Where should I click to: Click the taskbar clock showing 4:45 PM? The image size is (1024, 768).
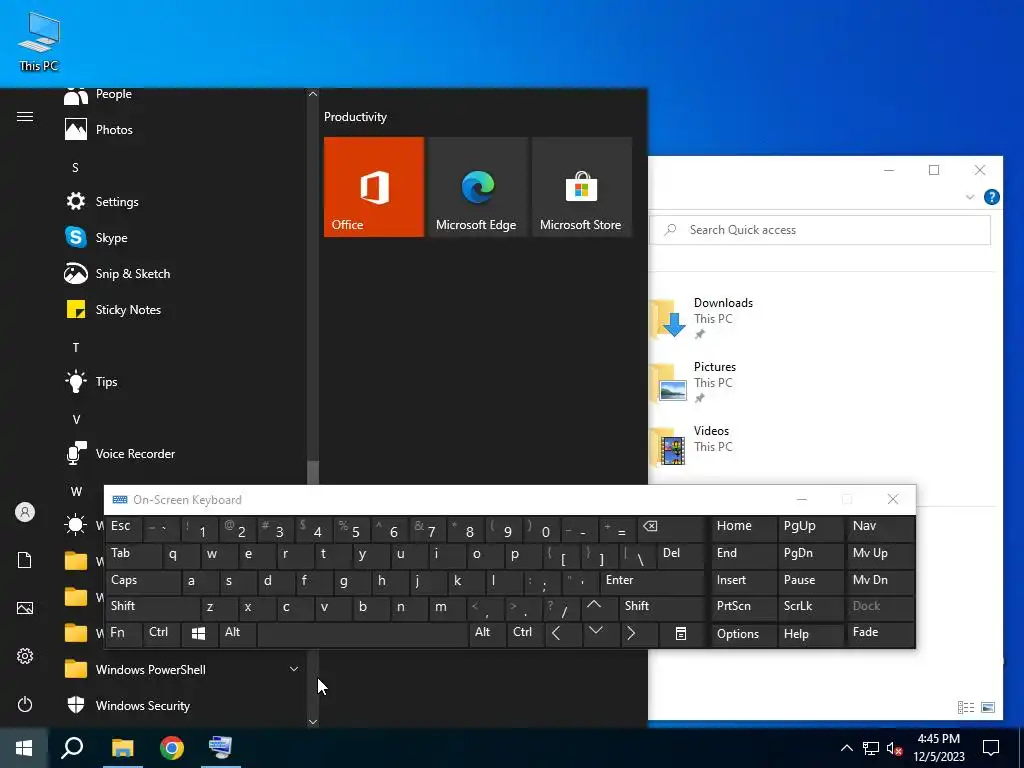click(x=938, y=748)
